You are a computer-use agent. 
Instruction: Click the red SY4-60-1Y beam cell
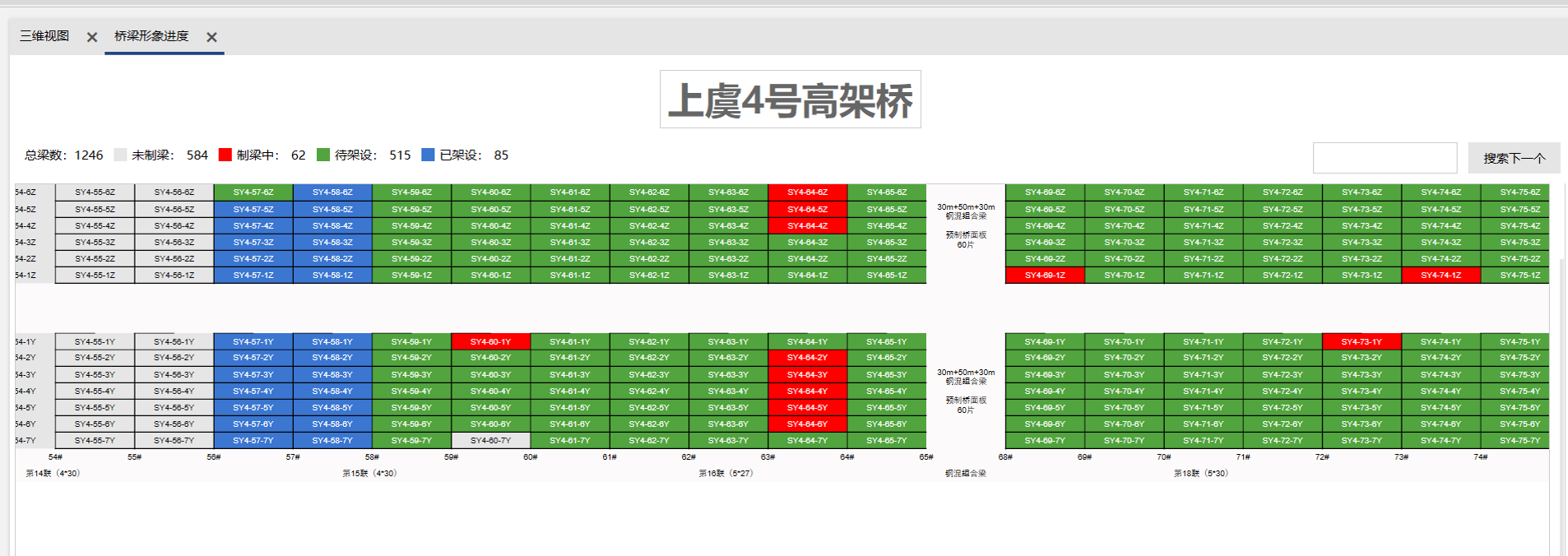point(490,341)
